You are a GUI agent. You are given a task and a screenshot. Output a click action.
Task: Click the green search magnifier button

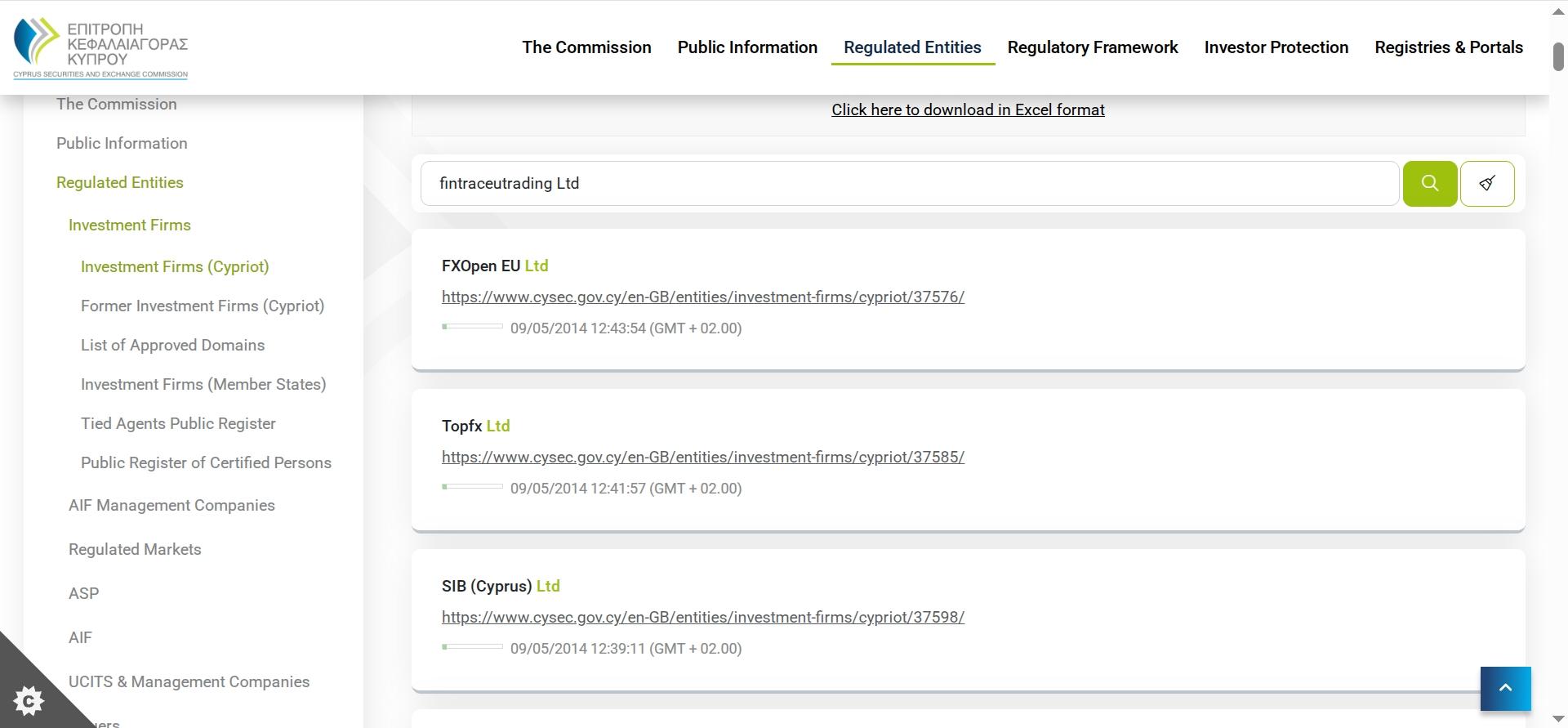click(x=1429, y=184)
